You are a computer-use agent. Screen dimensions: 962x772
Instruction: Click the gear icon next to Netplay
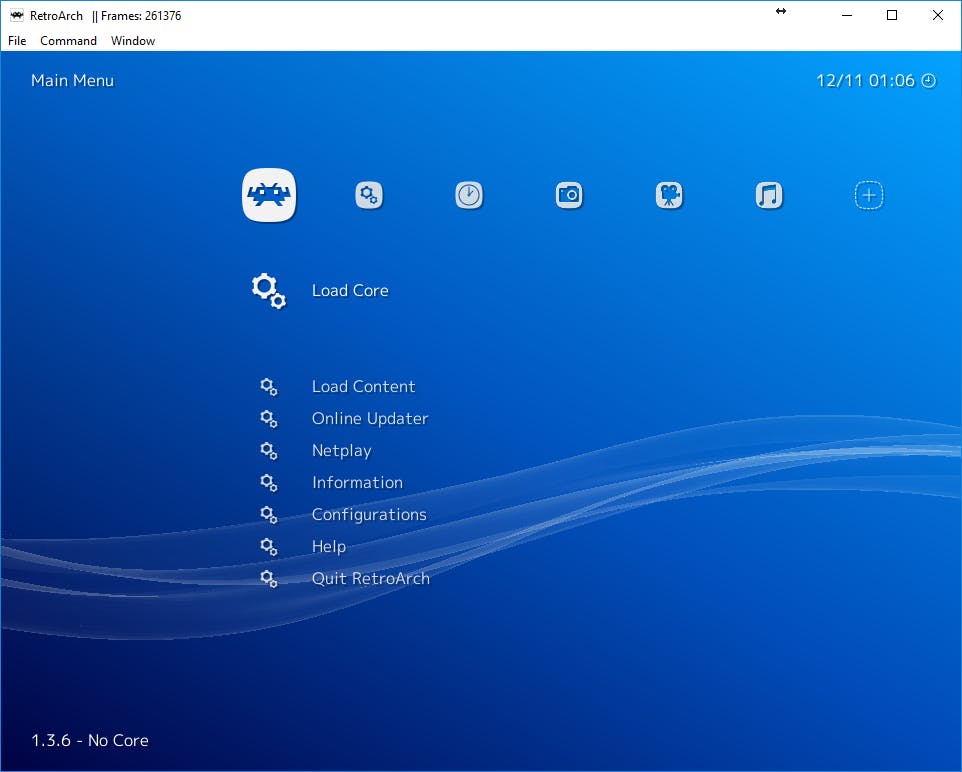(268, 451)
